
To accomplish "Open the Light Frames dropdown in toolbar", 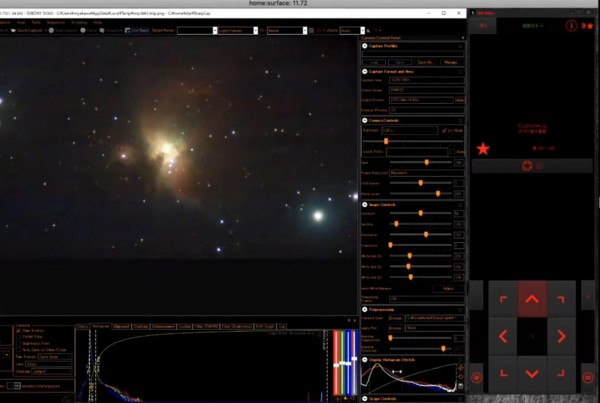I will coord(238,30).
